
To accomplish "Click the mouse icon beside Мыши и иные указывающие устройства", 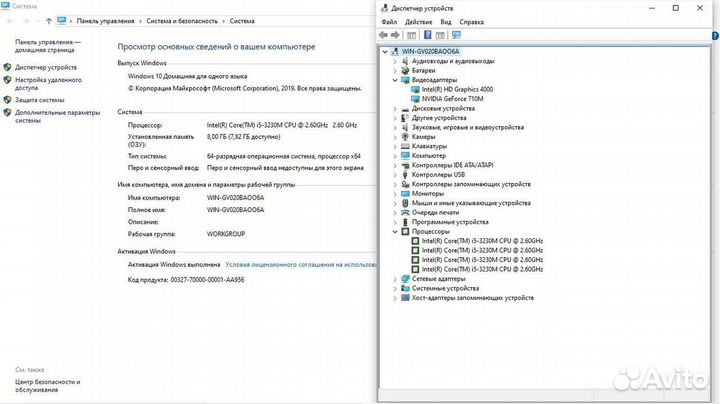I will coord(405,203).
